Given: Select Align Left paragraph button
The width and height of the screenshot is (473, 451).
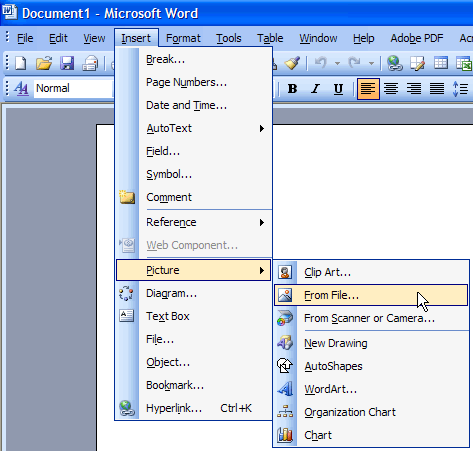Looking at the screenshot, I should point(368,89).
